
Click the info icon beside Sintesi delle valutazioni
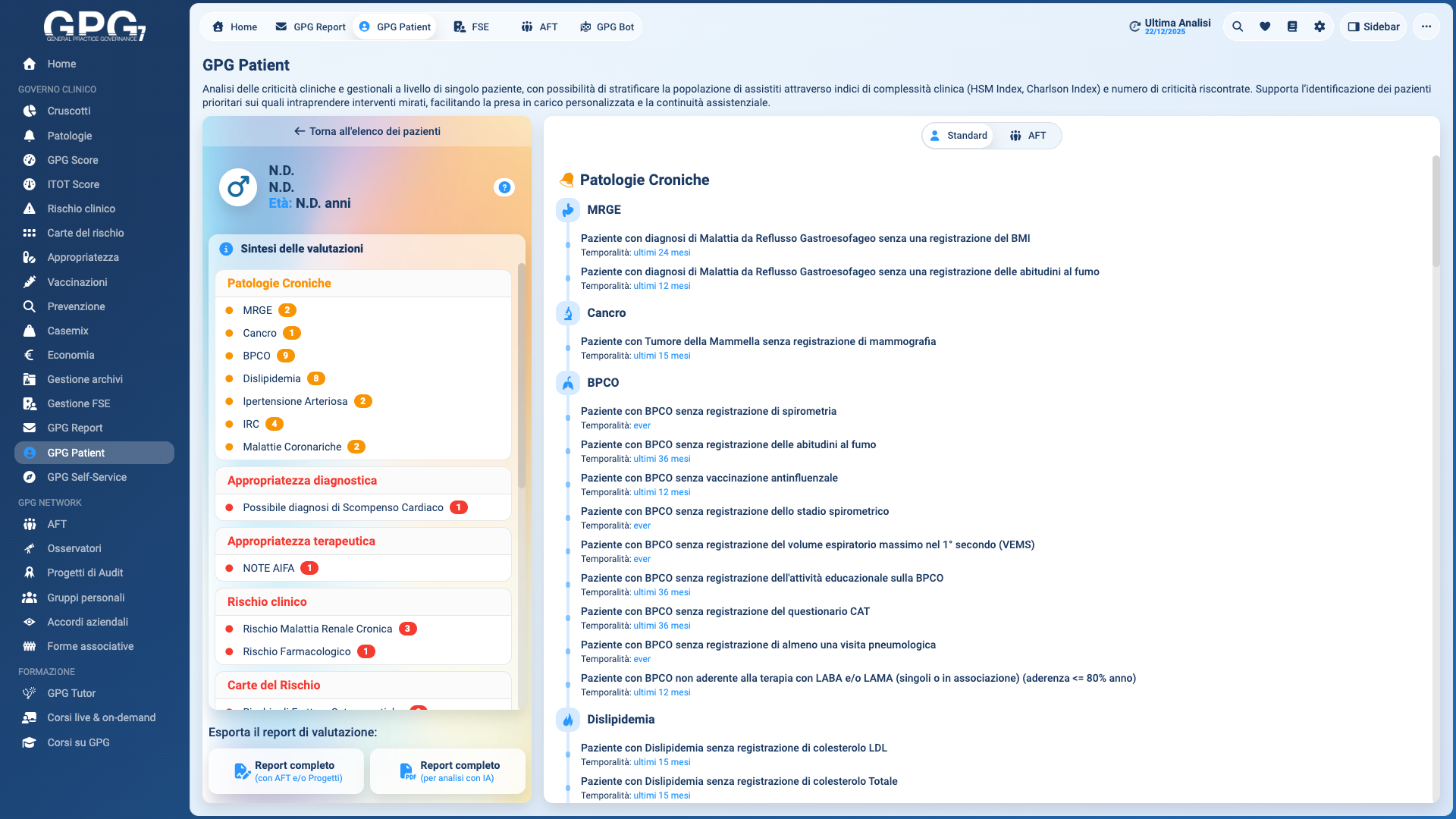(x=226, y=249)
